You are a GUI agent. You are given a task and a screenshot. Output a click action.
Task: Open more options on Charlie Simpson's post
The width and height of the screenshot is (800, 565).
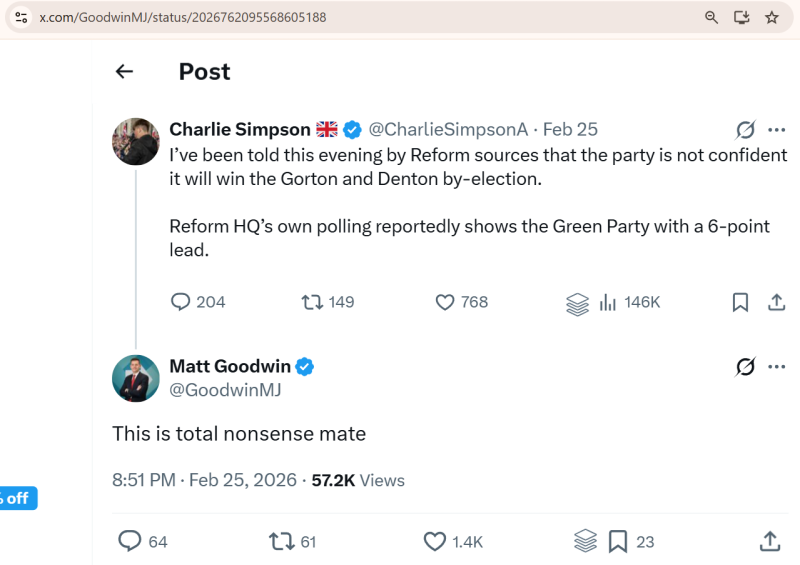tap(776, 130)
